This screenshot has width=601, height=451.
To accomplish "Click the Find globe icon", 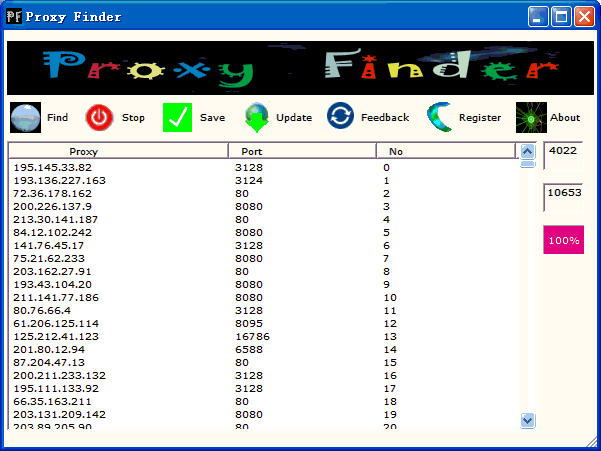I will tap(25, 118).
